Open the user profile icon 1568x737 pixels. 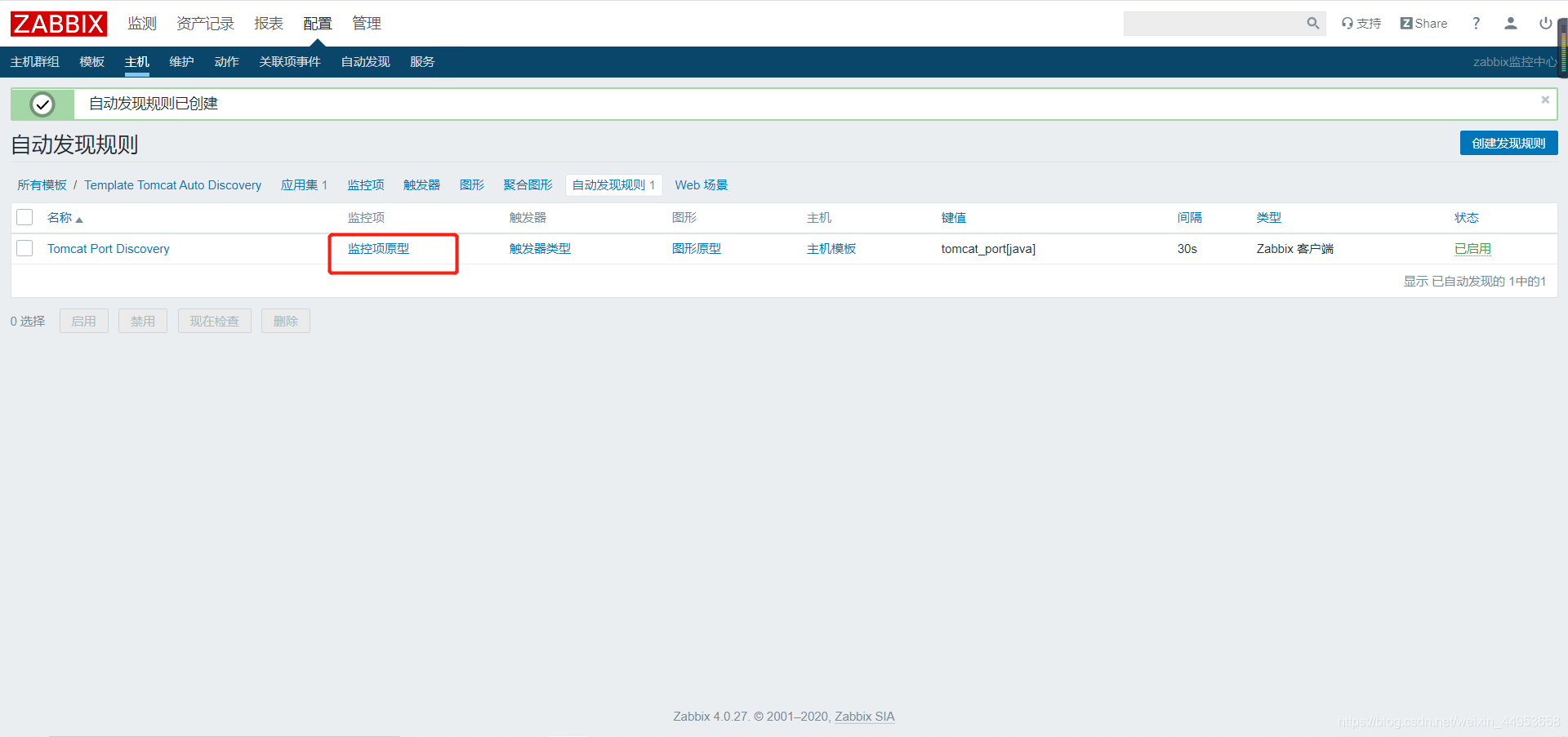click(1511, 24)
